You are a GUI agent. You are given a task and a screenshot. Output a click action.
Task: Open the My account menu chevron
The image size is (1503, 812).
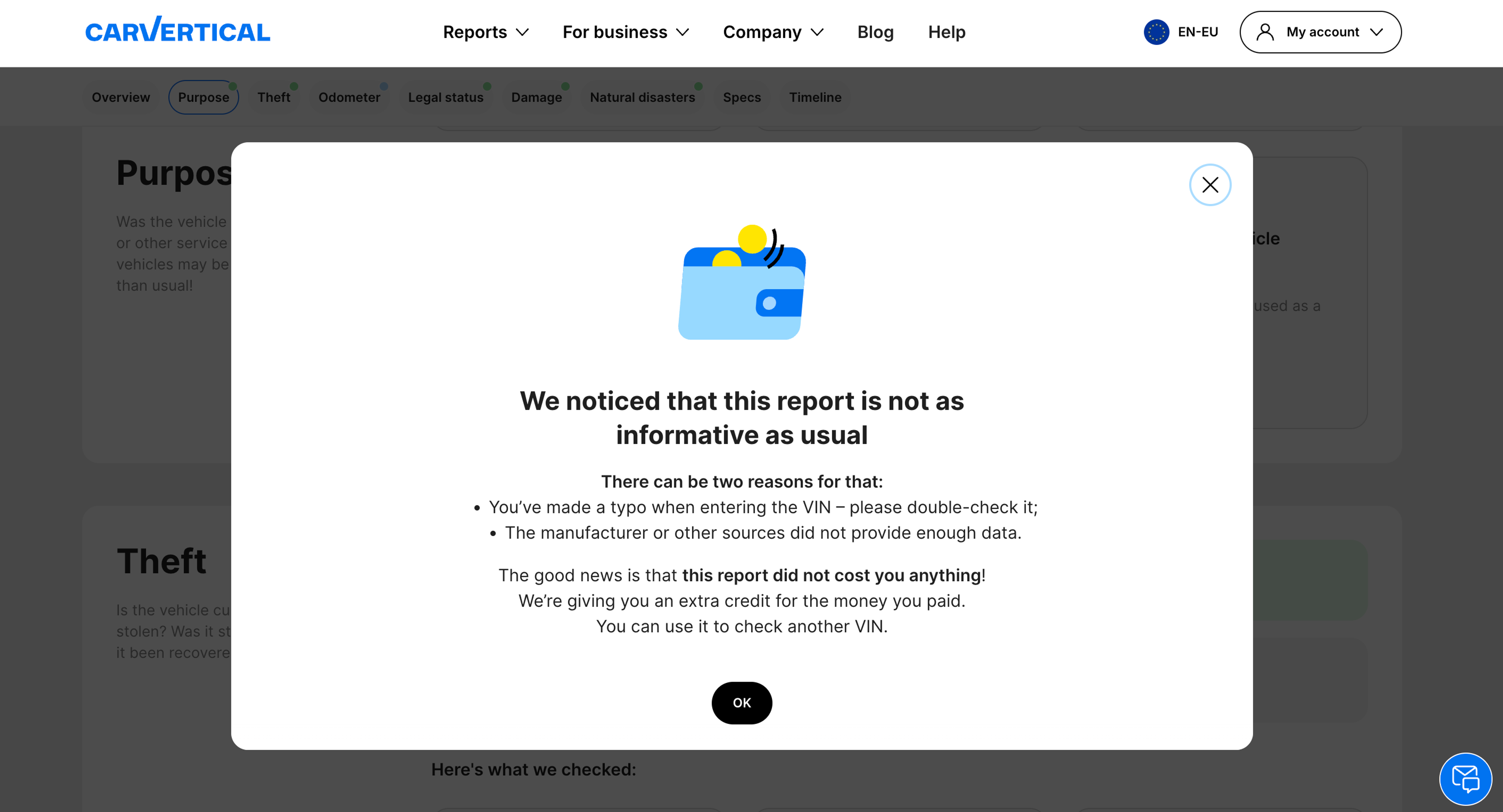pyautogui.click(x=1377, y=32)
